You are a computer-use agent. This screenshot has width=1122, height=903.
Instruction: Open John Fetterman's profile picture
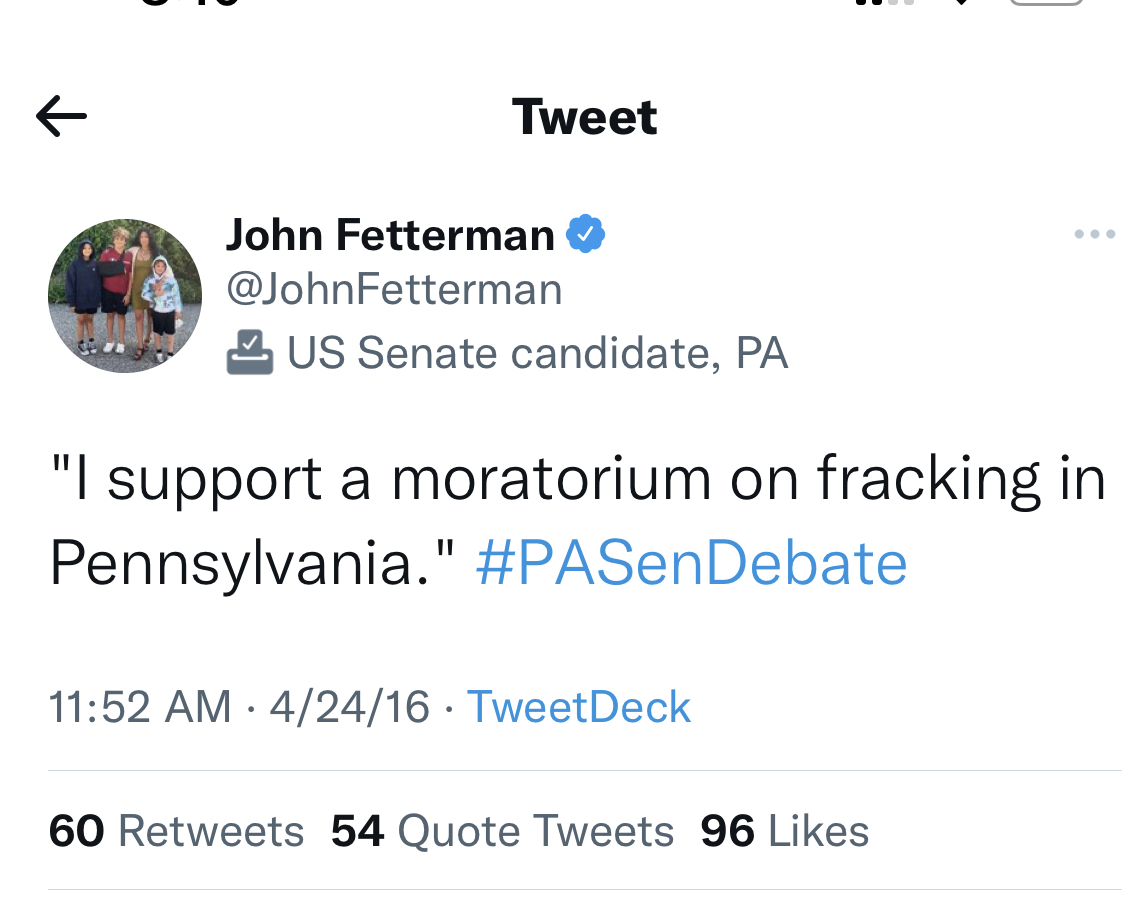125,296
